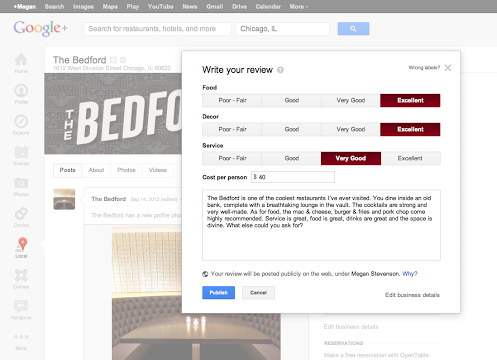Expand the More menu in top bar
Viewport: 497px width, 360px height.
coord(298,6)
